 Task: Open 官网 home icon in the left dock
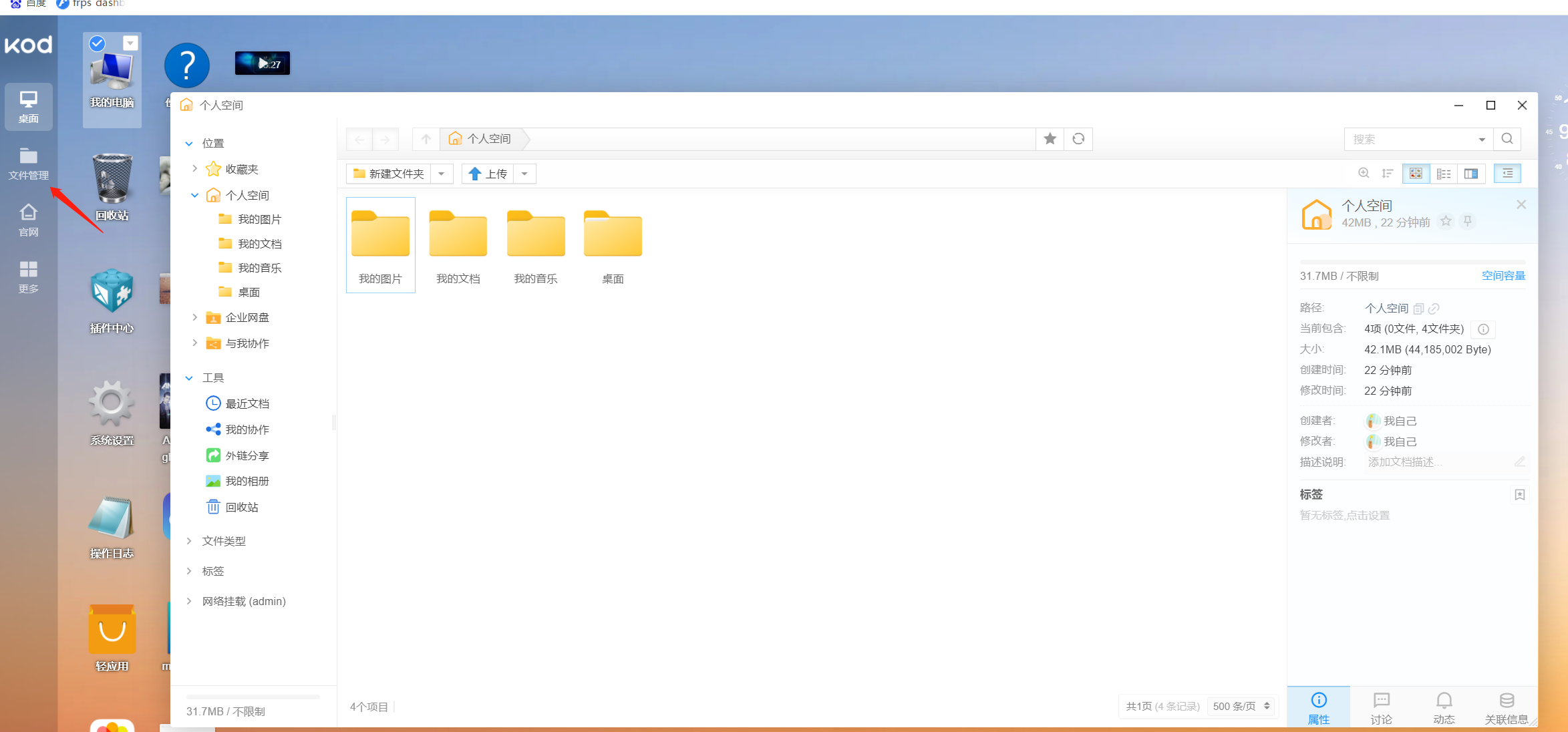28,220
